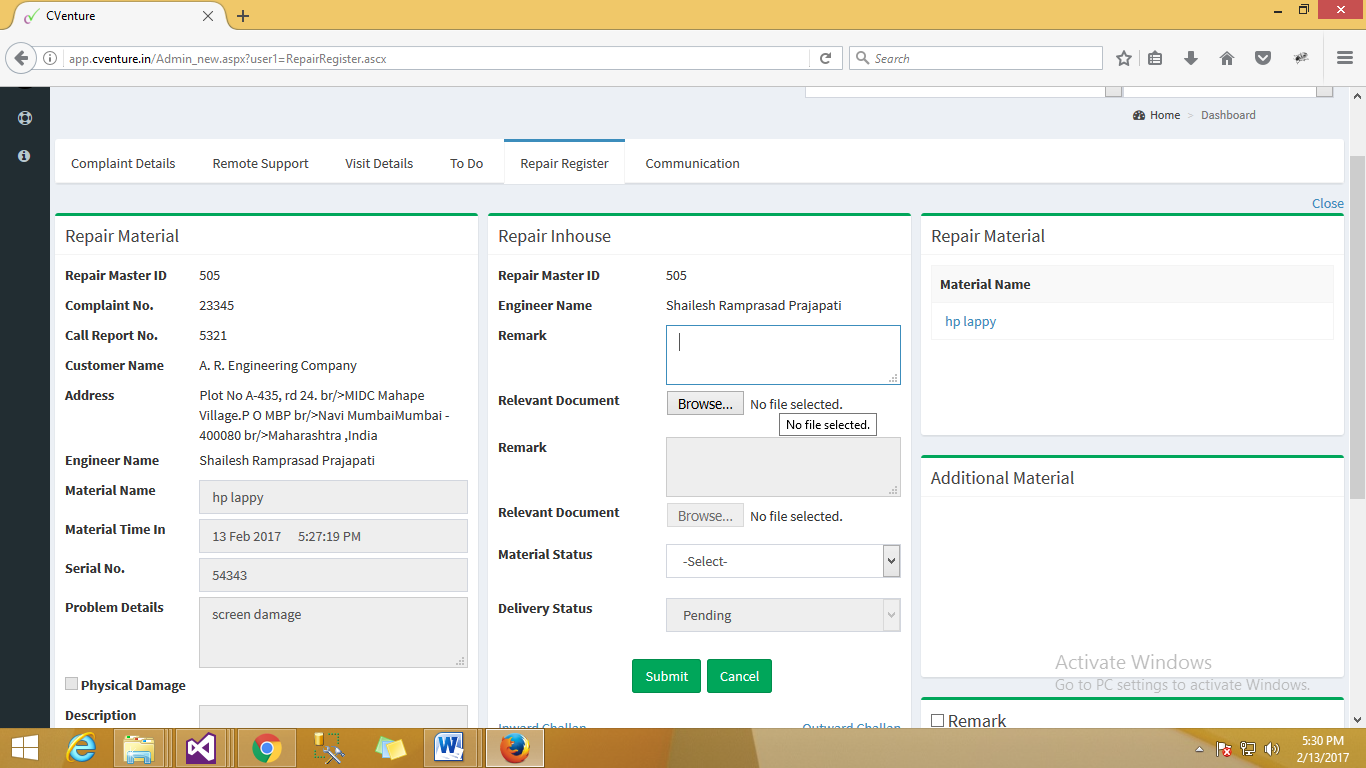Click the Close link at top right
Screen dimensions: 1366x768
click(x=1328, y=203)
